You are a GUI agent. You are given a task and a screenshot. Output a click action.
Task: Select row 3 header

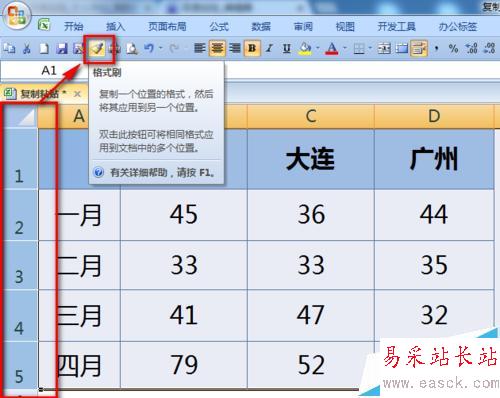coord(19,265)
